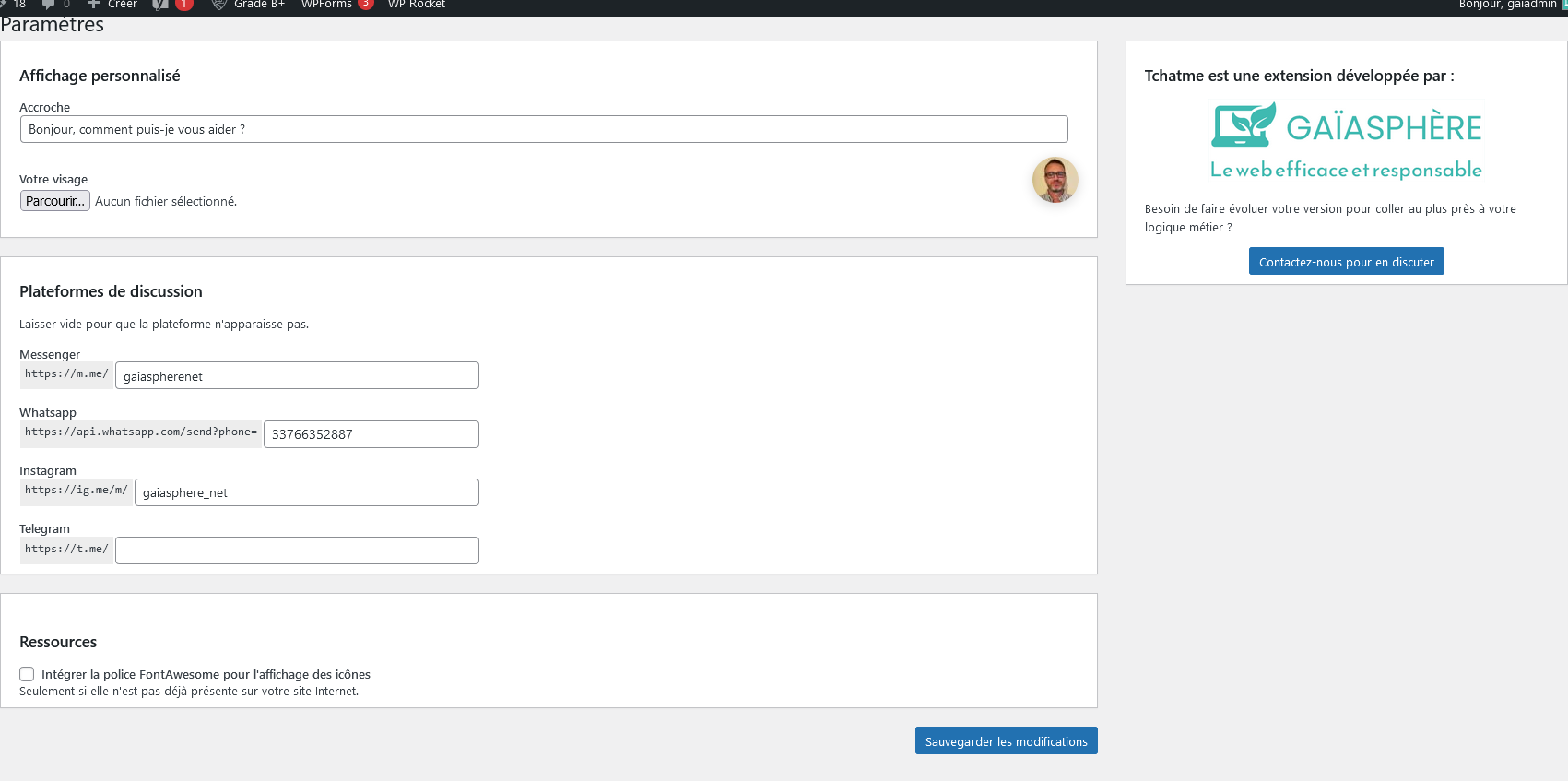Image resolution: width=1568 pixels, height=781 pixels.
Task: Click Contactez-nous pour en discuter button
Action: (x=1346, y=262)
